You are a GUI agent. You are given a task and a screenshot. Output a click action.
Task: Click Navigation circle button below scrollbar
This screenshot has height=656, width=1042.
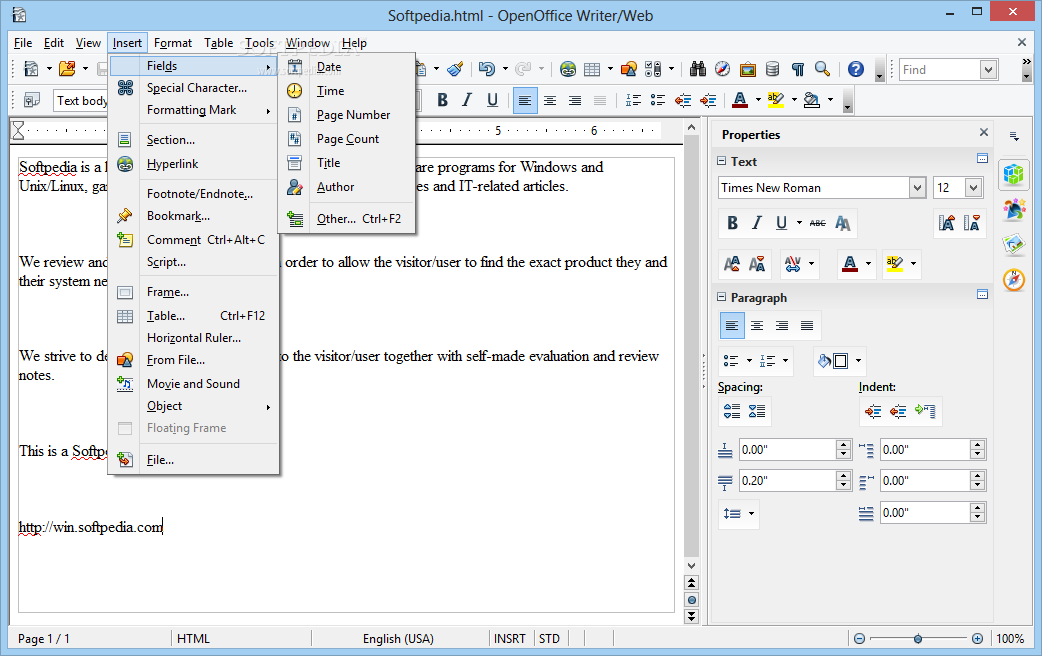point(692,600)
